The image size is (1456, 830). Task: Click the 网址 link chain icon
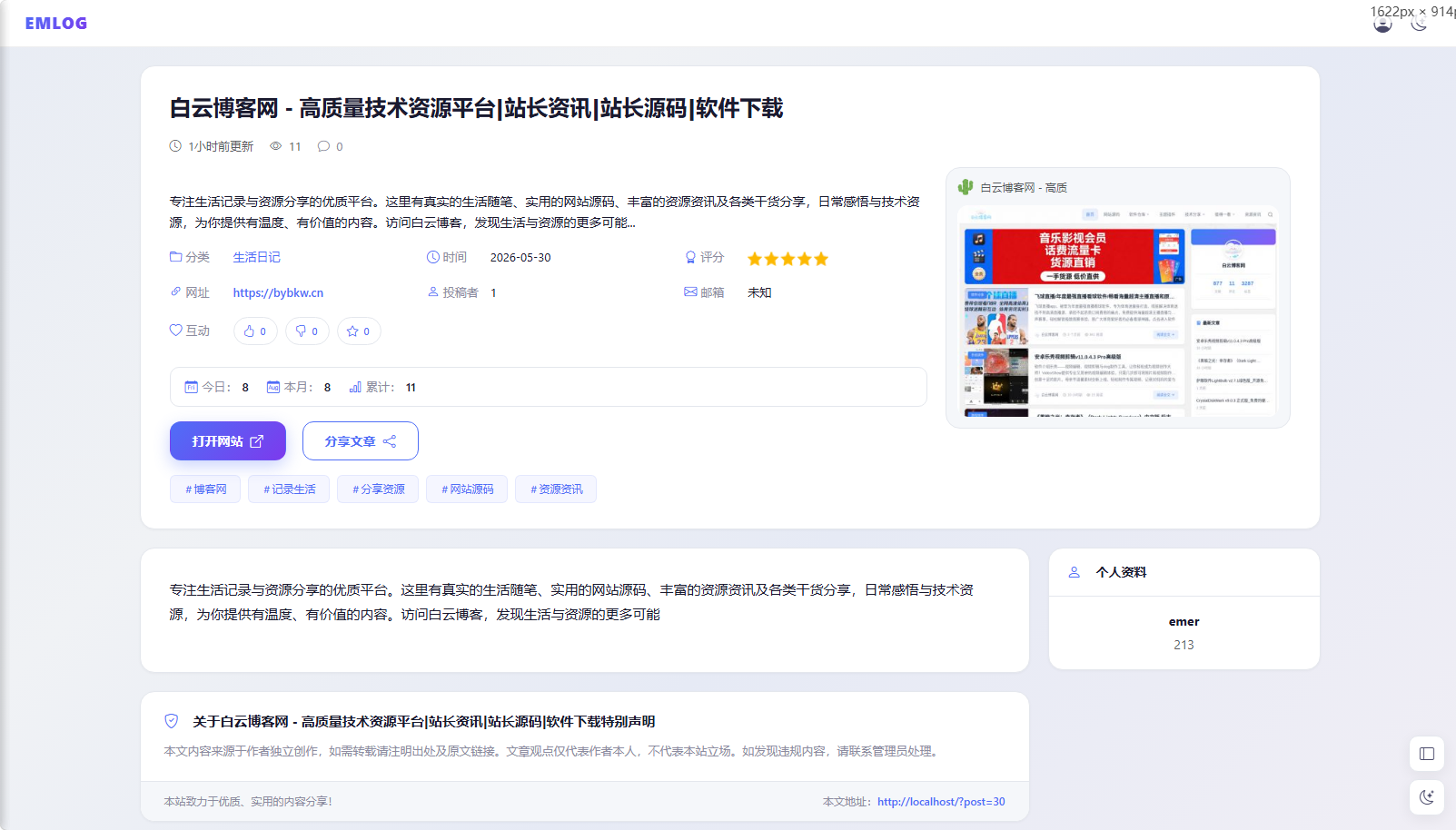click(x=176, y=291)
